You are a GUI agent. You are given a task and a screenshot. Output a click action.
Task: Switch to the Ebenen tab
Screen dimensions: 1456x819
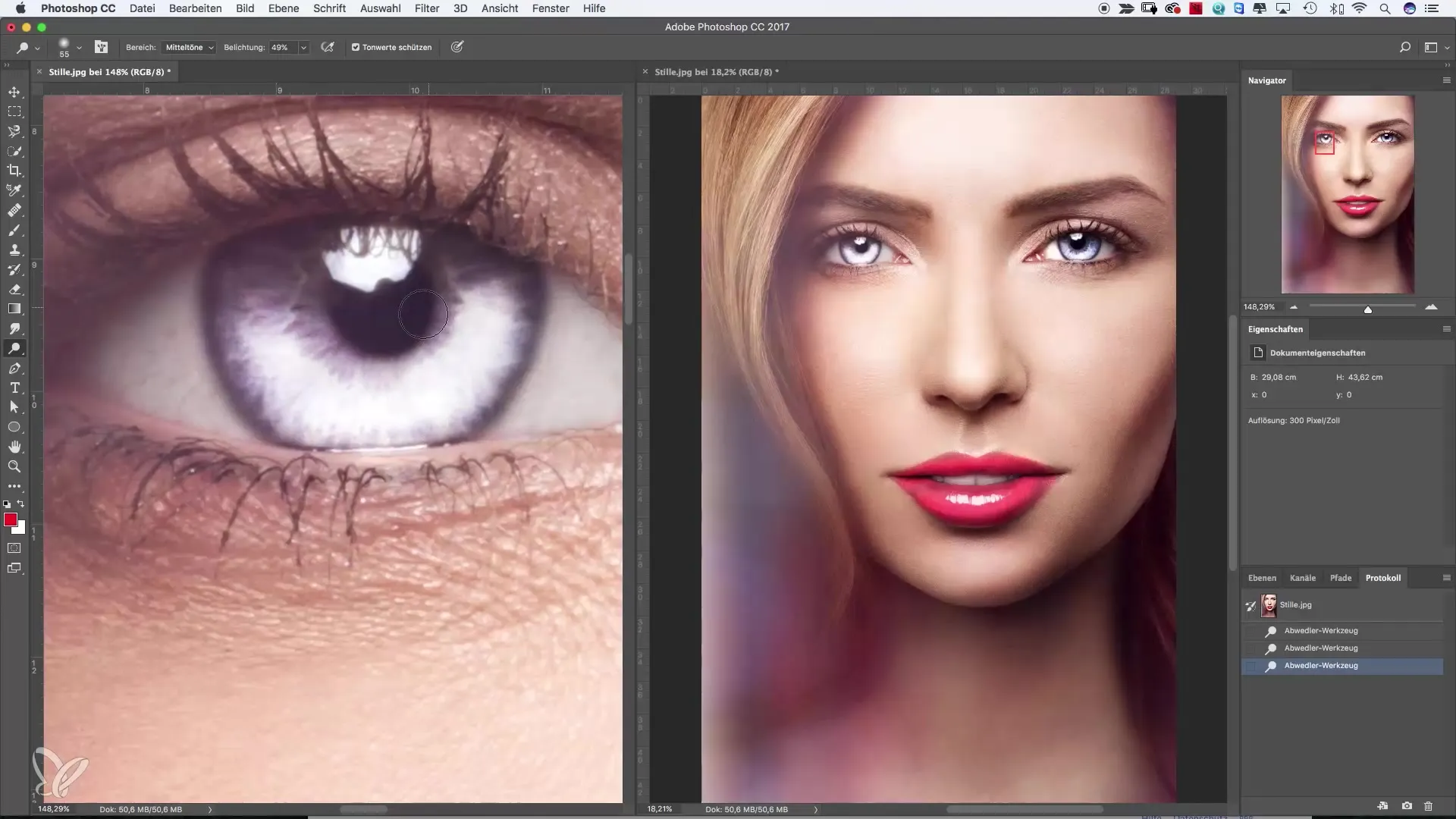tap(1262, 578)
